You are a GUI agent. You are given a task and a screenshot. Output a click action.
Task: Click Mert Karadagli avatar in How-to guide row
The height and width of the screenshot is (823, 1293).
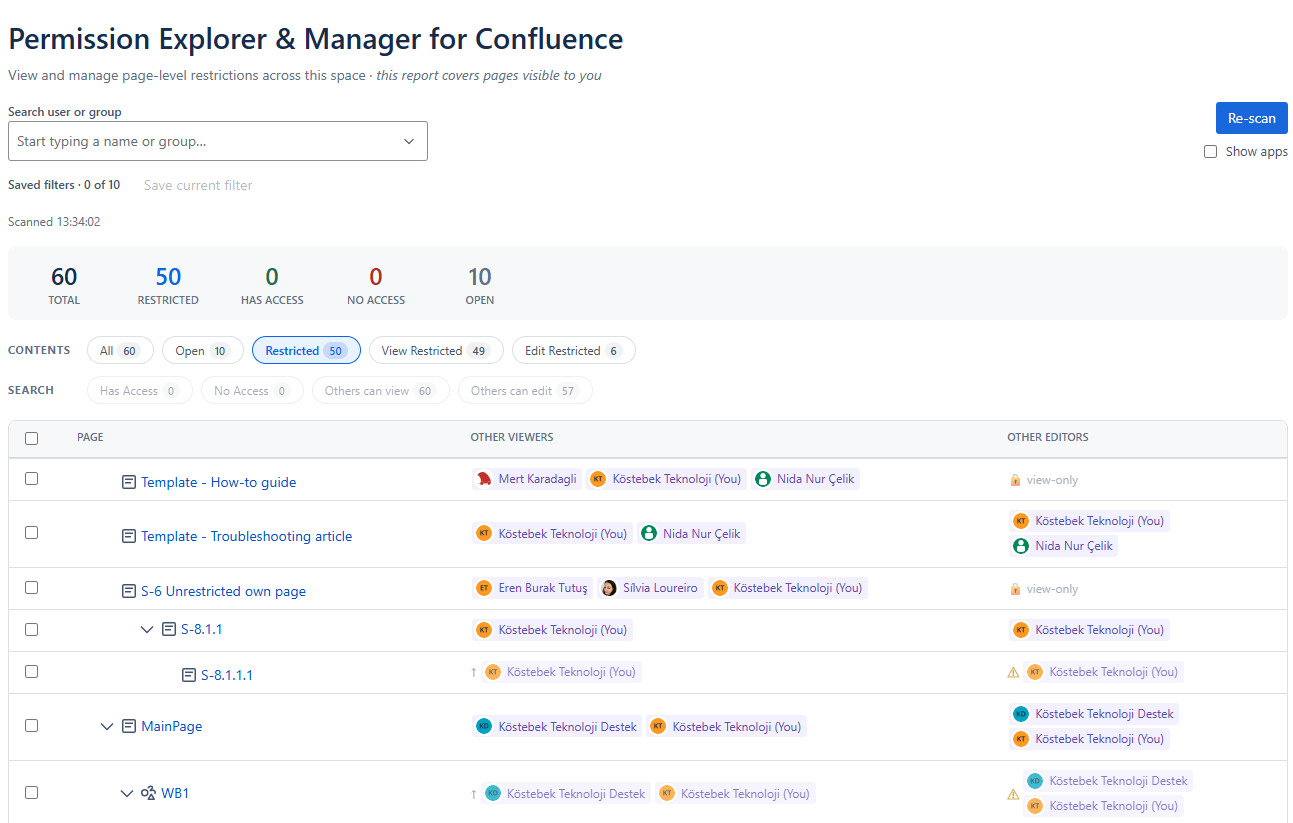(484, 479)
